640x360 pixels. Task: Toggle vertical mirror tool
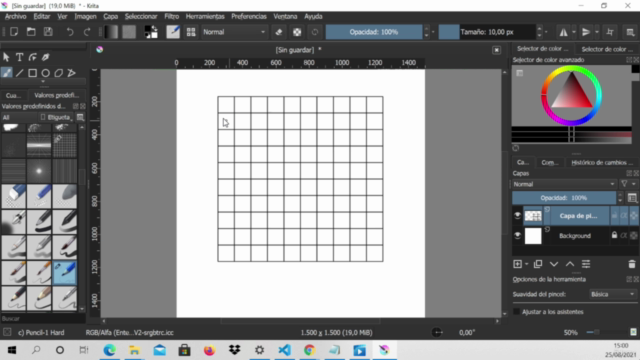[x=586, y=32]
